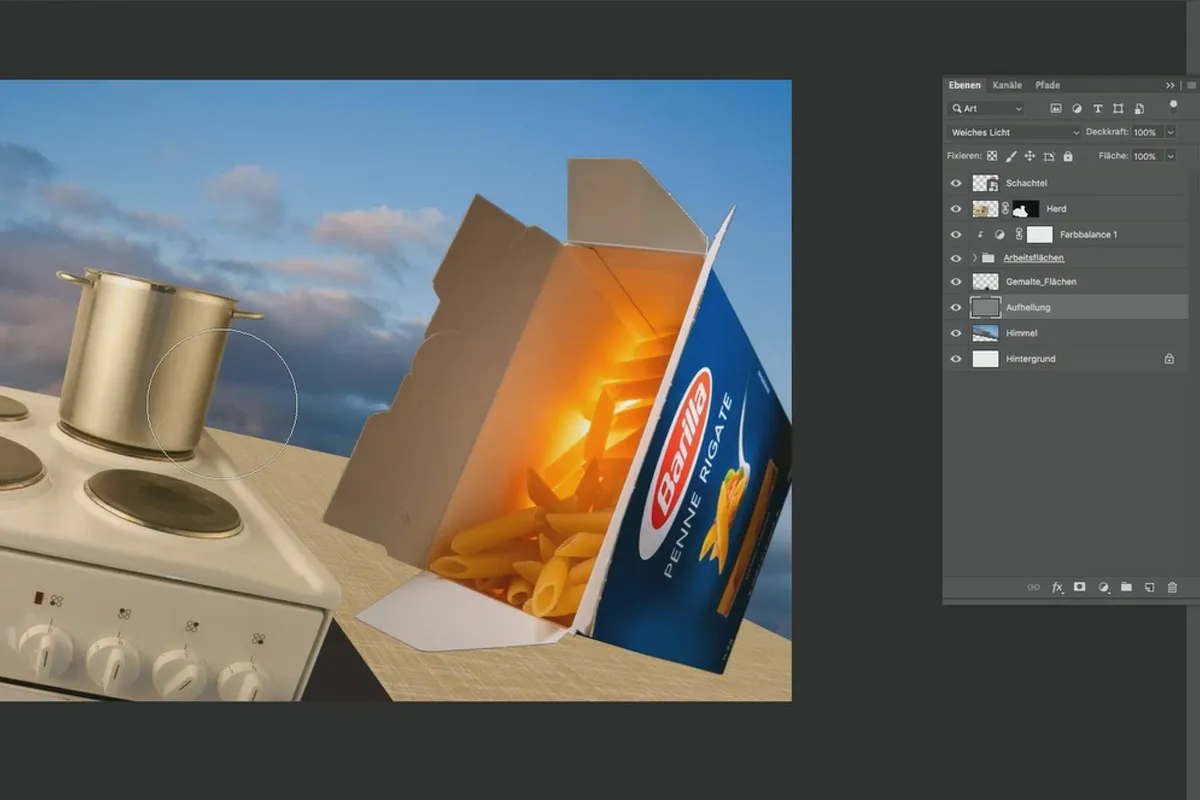Click the Hintergrund layer lock icon
The height and width of the screenshot is (800, 1200).
[x=1169, y=358]
